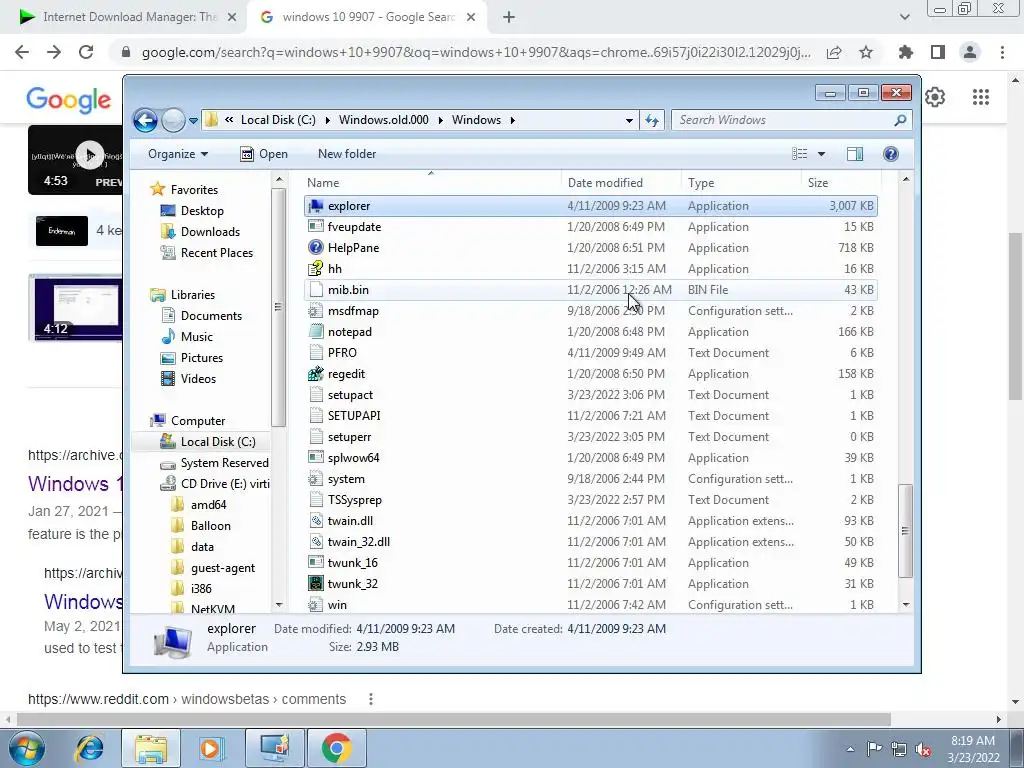Select Local Disk (C:) in navigation pane
Screen dimensions: 1024x768
tap(217, 442)
